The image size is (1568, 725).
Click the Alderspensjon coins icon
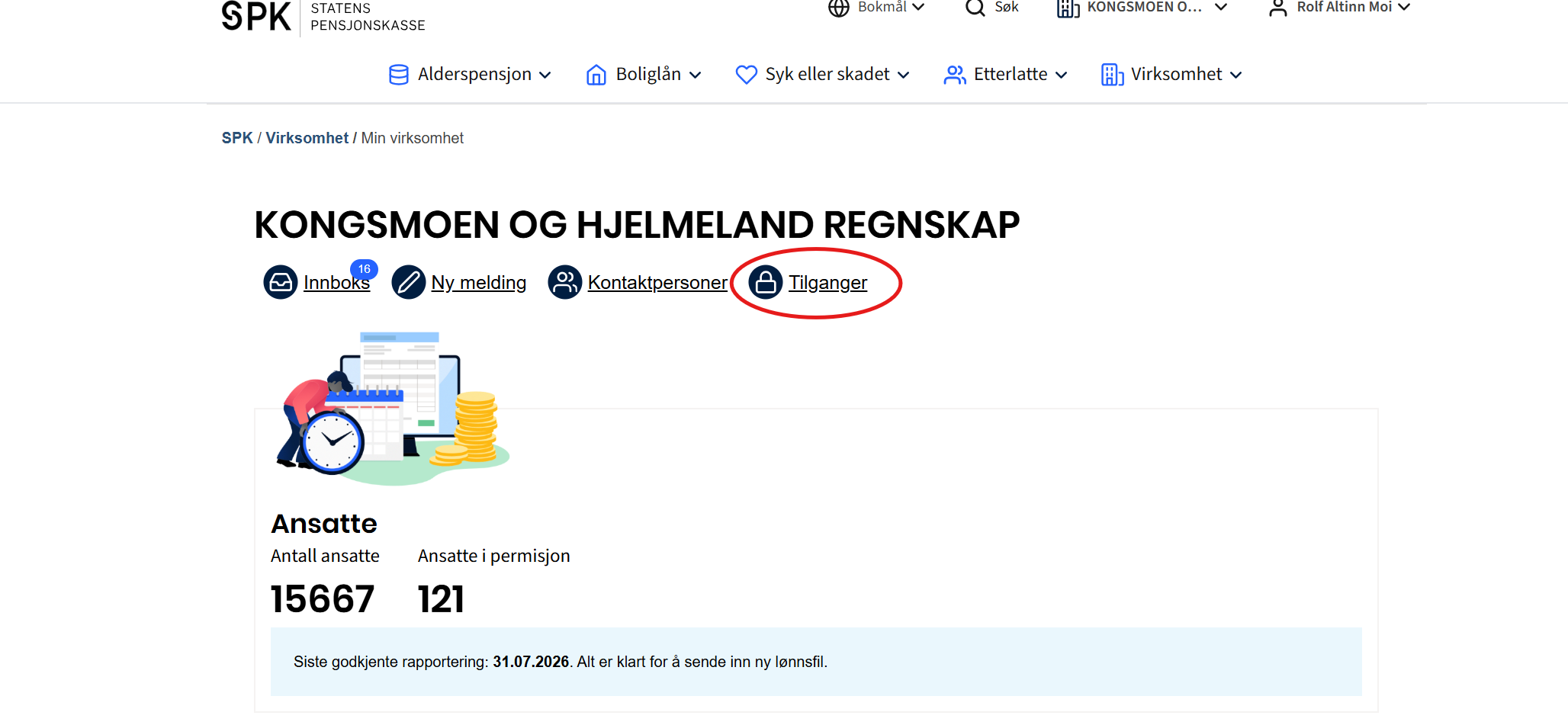[x=399, y=75]
